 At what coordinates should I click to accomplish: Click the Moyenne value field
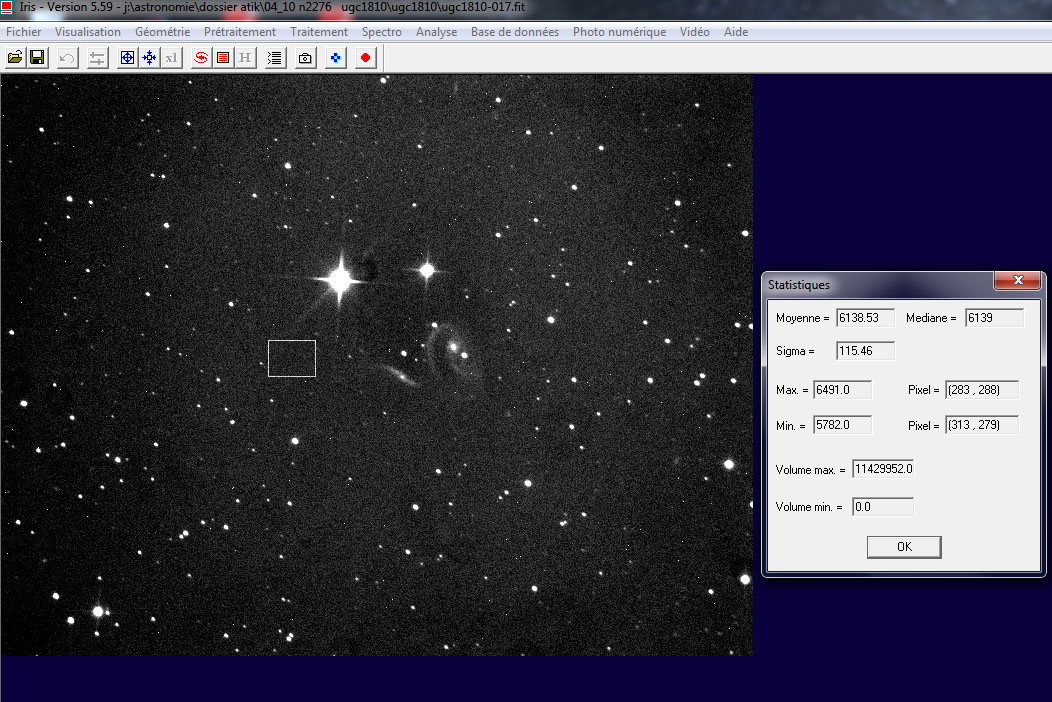click(x=865, y=317)
